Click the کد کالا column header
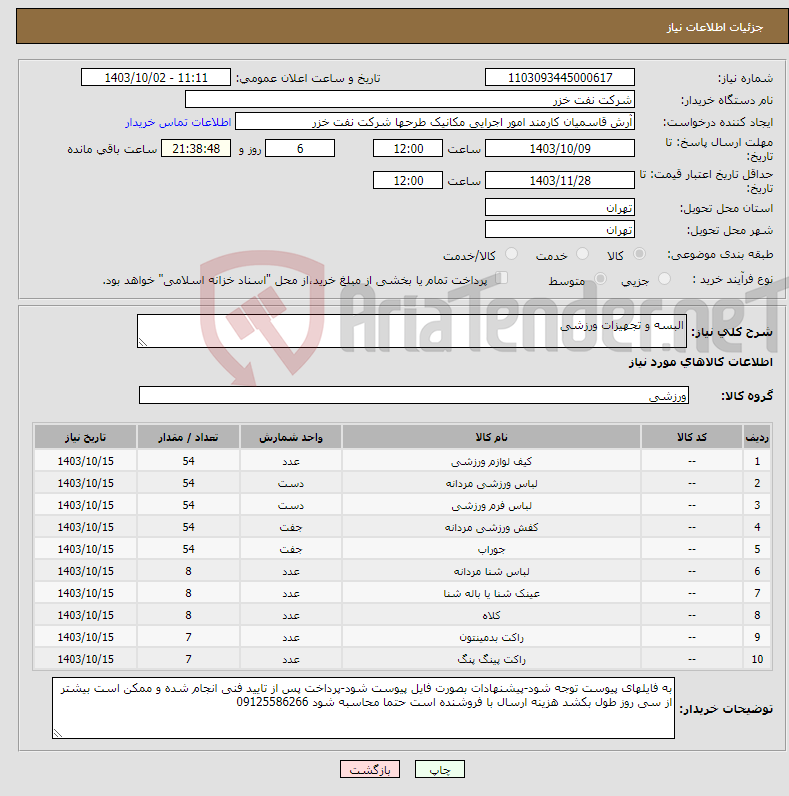Screen dimensions: 789x796 coord(691,437)
